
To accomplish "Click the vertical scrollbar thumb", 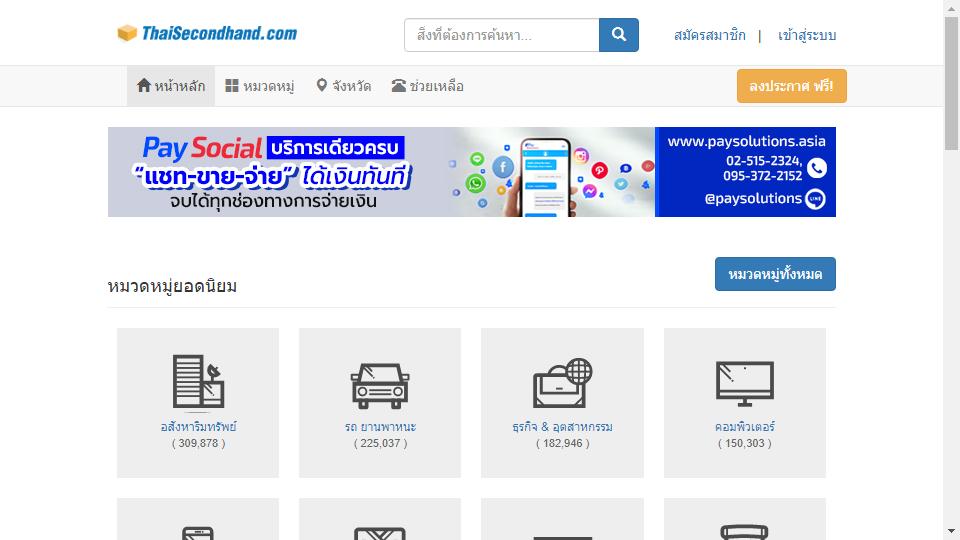I will tap(951, 83).
